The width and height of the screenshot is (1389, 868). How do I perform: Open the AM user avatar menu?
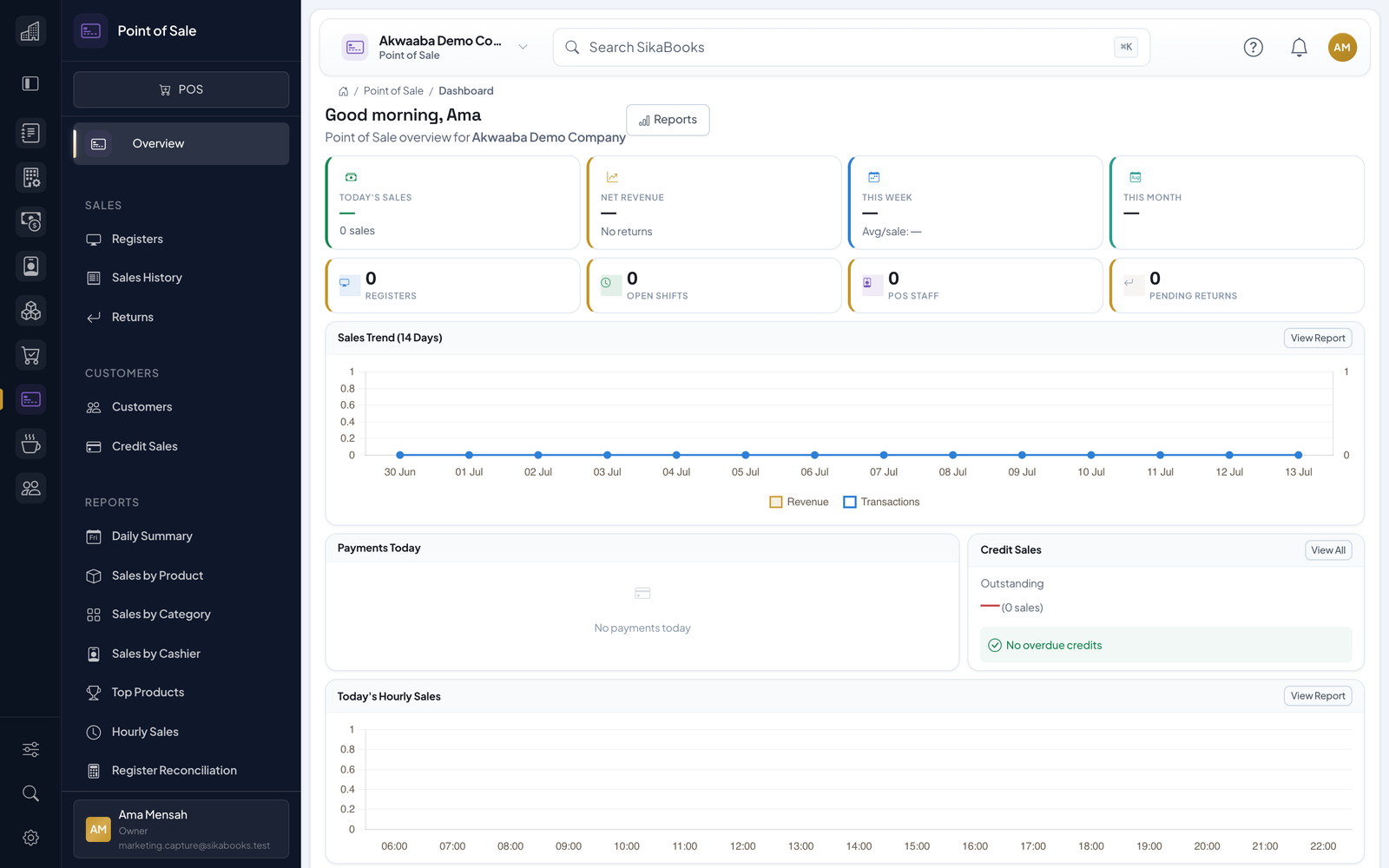tap(1342, 48)
